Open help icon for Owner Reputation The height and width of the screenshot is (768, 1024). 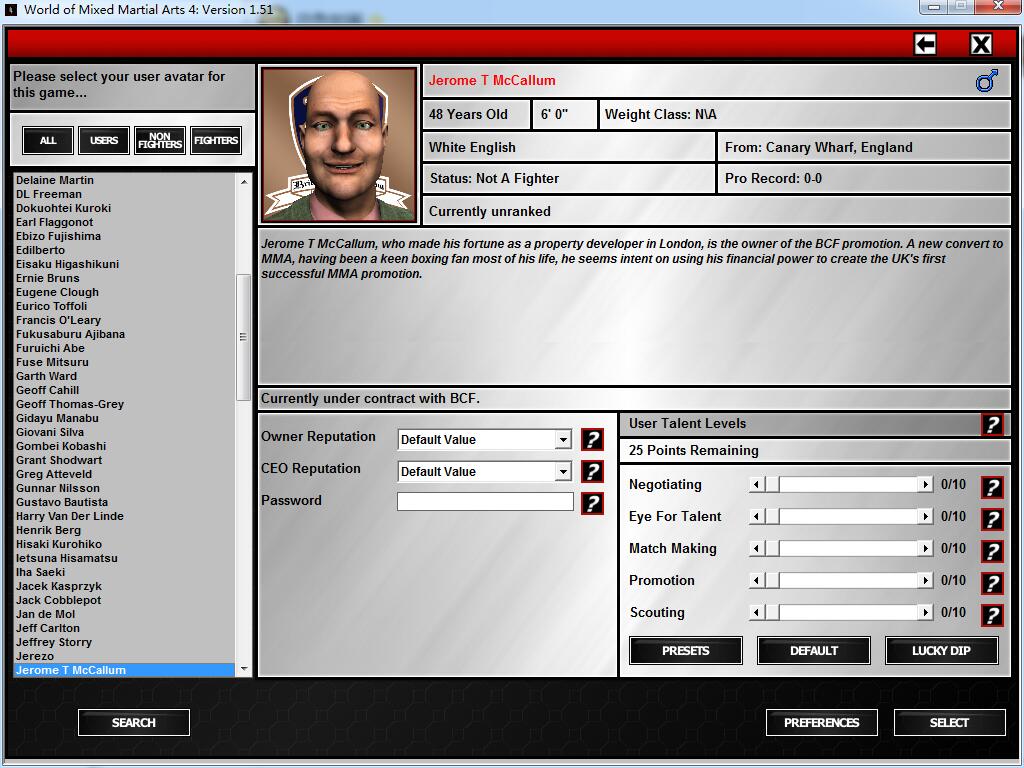coord(592,439)
